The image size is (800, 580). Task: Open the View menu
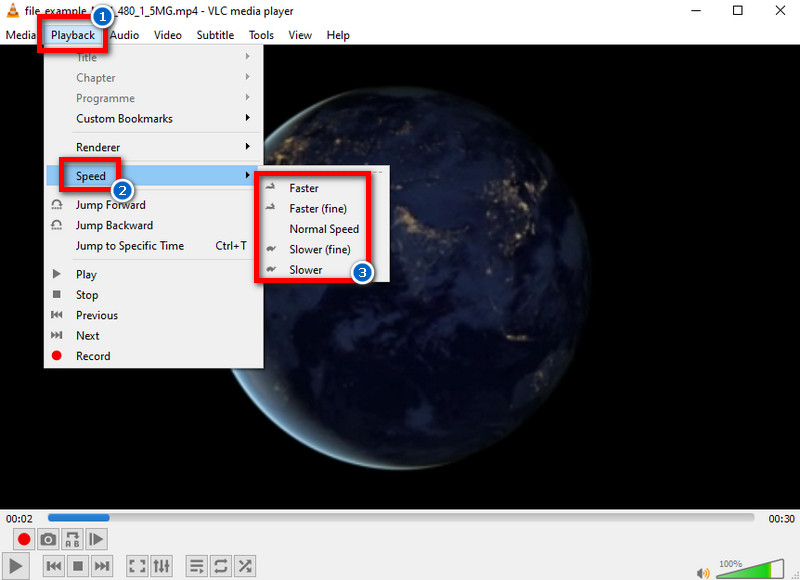(x=300, y=35)
